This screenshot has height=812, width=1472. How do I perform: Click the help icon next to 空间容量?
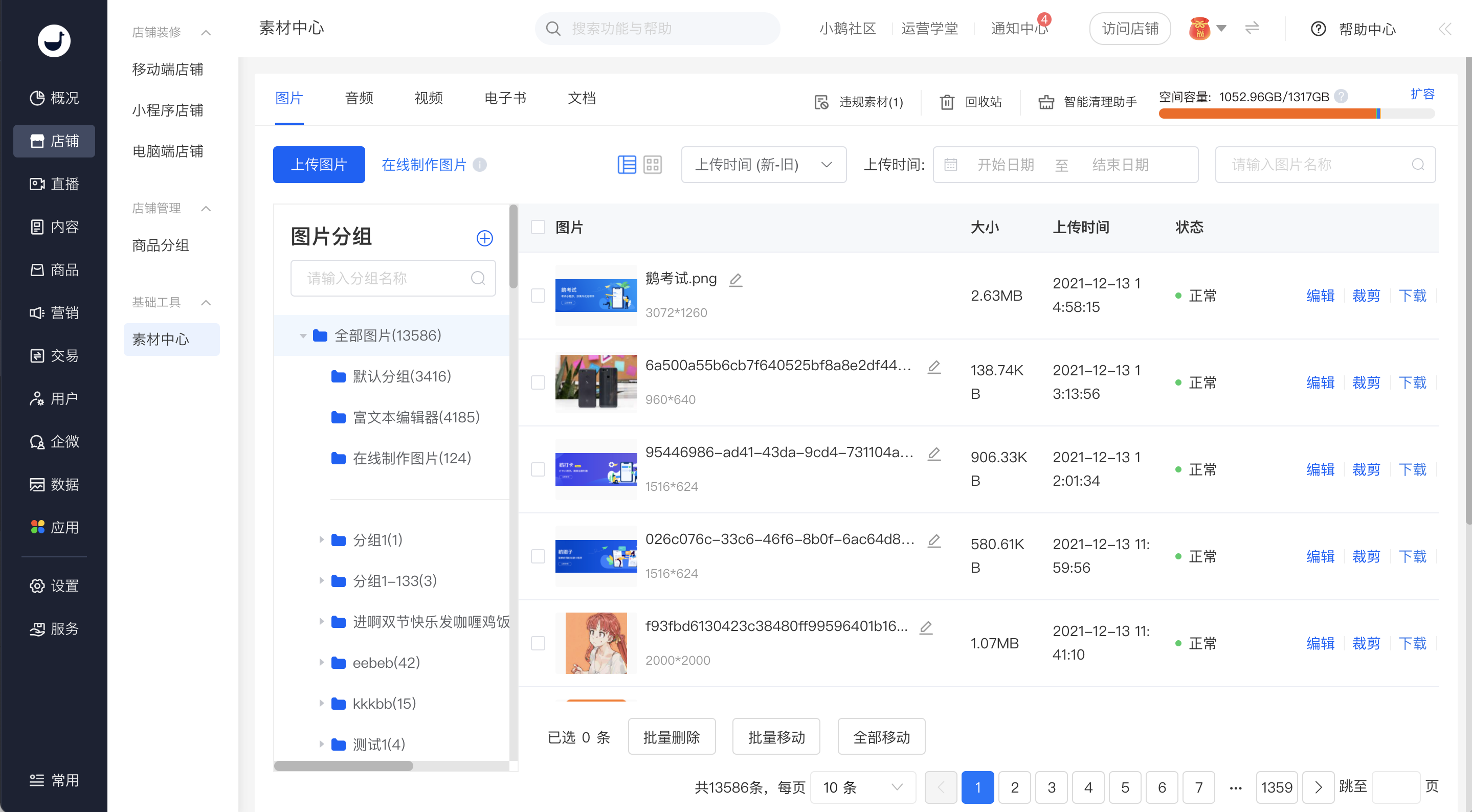click(x=1341, y=97)
